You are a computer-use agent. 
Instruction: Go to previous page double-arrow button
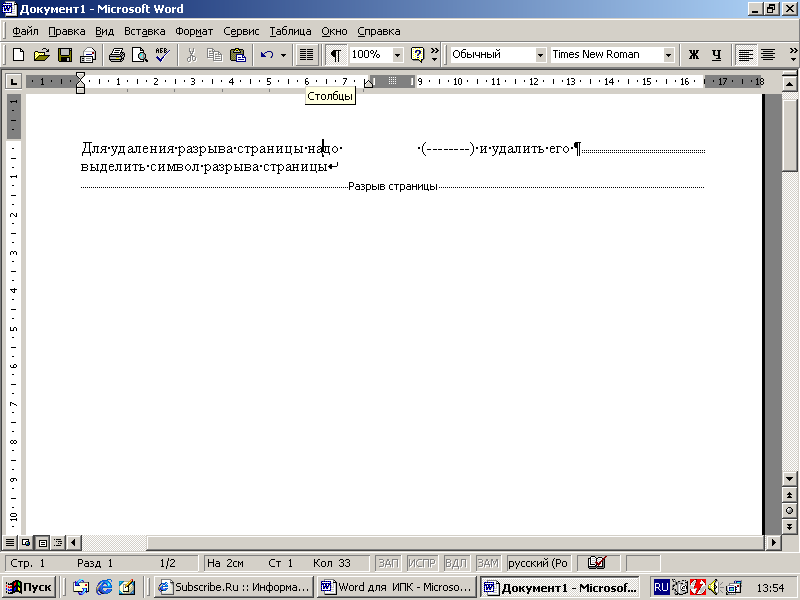point(789,495)
